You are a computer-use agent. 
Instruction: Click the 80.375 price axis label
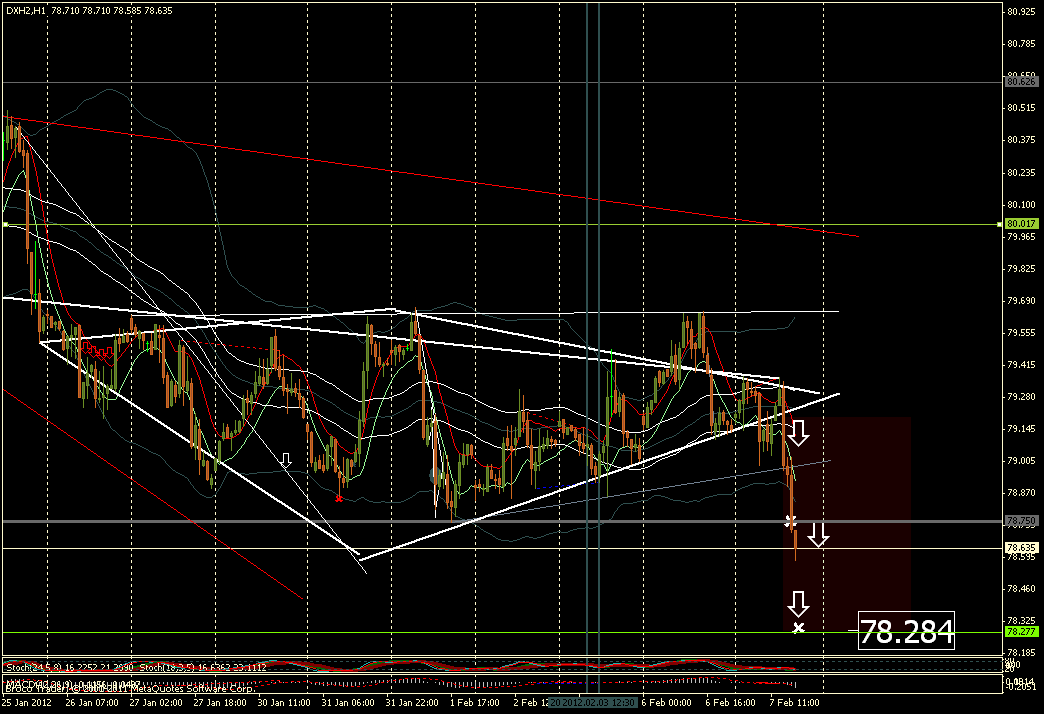click(x=1022, y=140)
